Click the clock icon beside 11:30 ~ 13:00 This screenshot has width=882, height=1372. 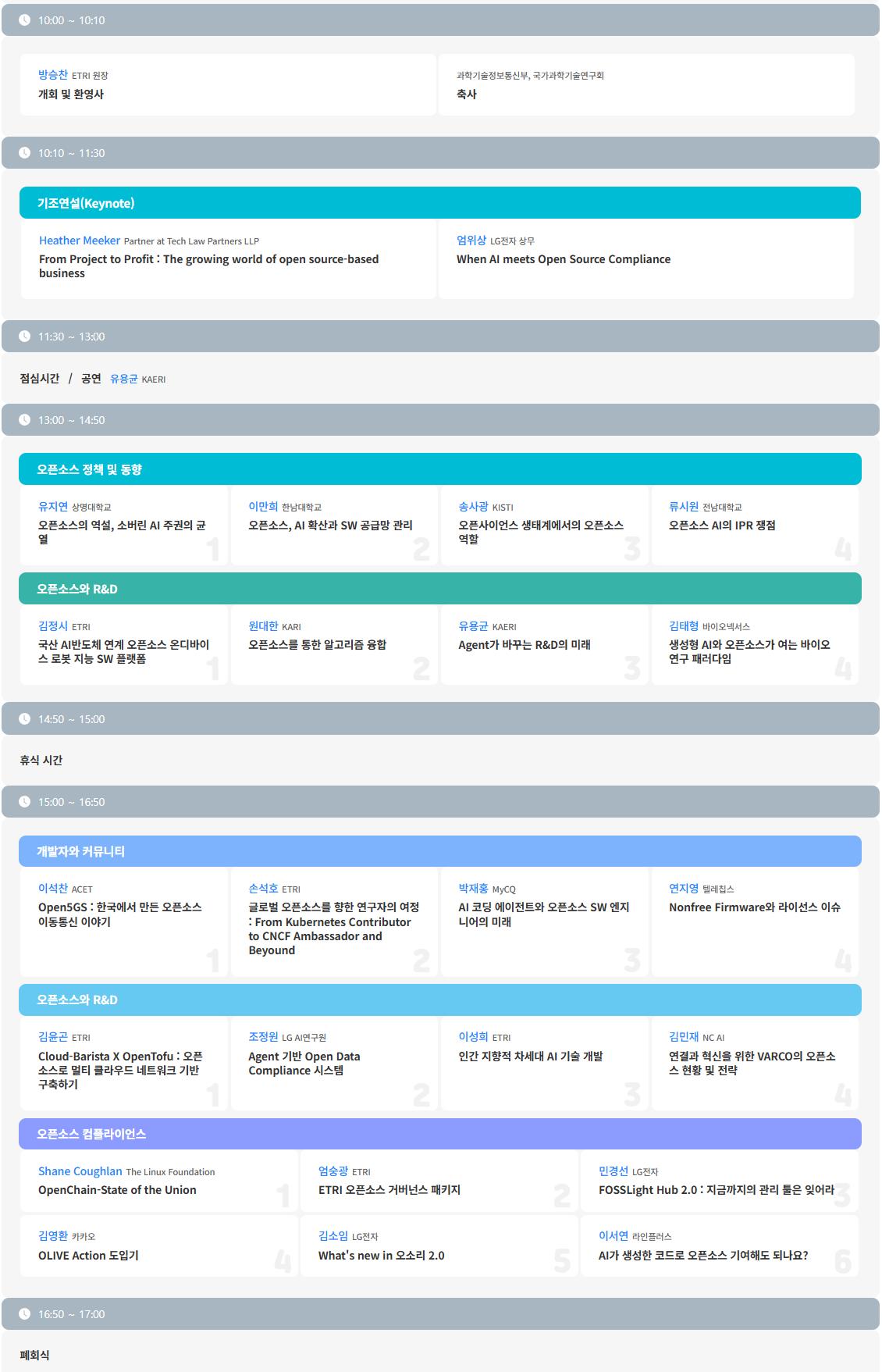point(25,337)
